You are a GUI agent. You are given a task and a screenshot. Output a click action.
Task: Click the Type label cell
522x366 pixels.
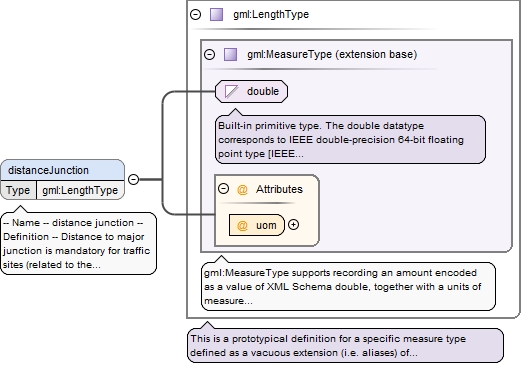(18, 190)
